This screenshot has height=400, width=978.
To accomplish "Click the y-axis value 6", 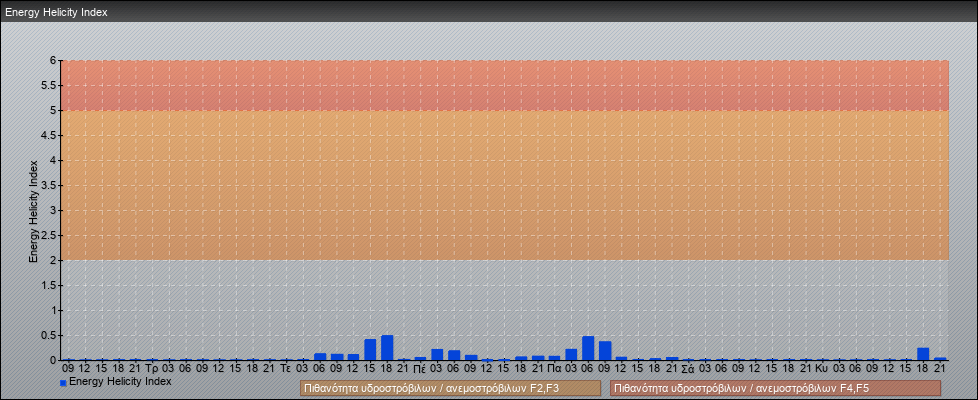I will [x=54, y=61].
